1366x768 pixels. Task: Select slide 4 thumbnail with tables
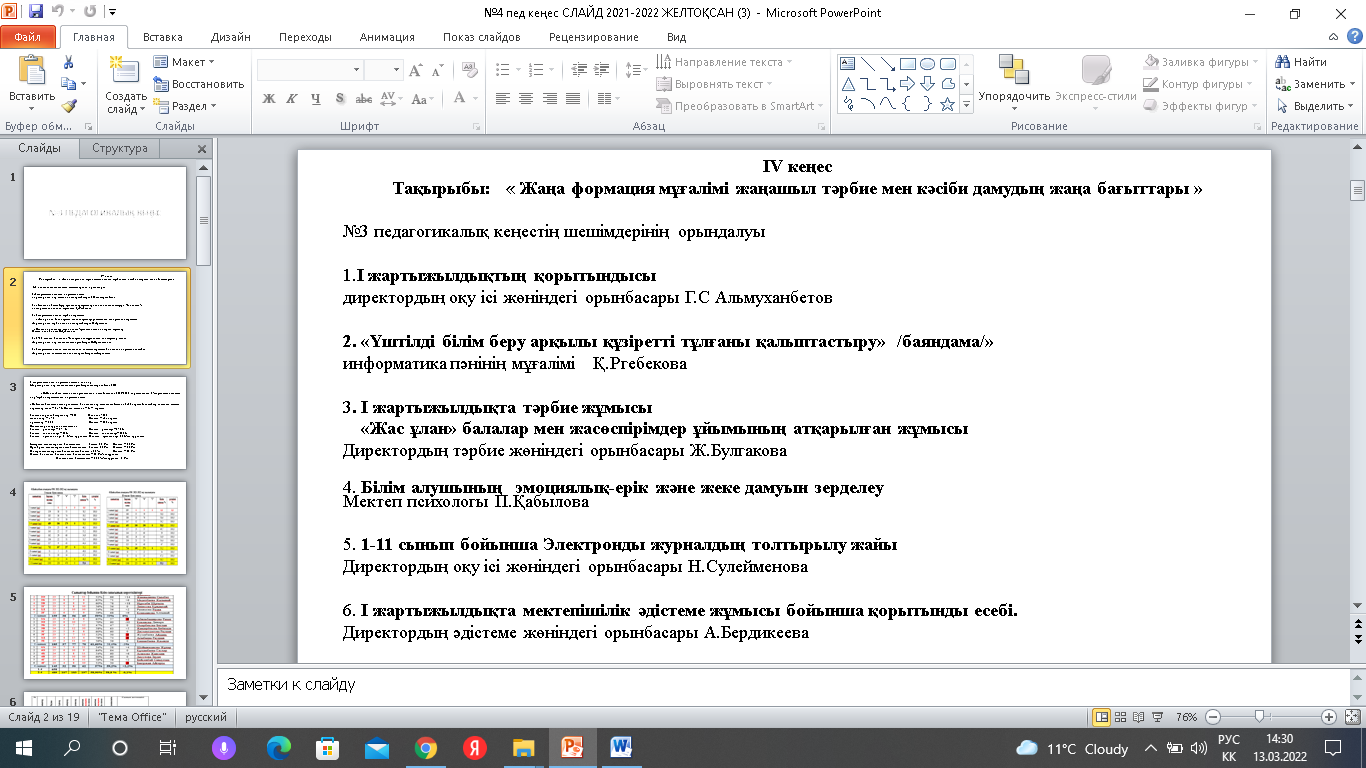coord(105,528)
